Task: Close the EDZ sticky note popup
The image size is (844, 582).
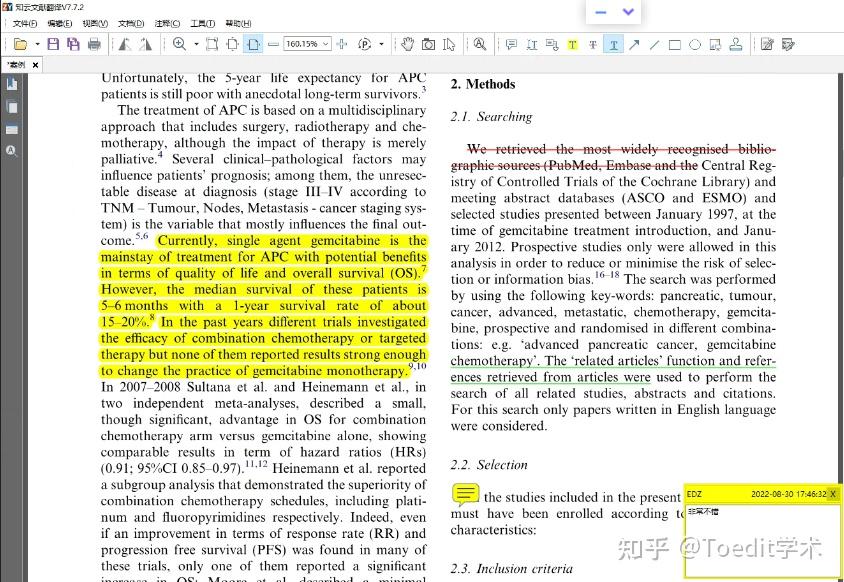Action: click(833, 494)
